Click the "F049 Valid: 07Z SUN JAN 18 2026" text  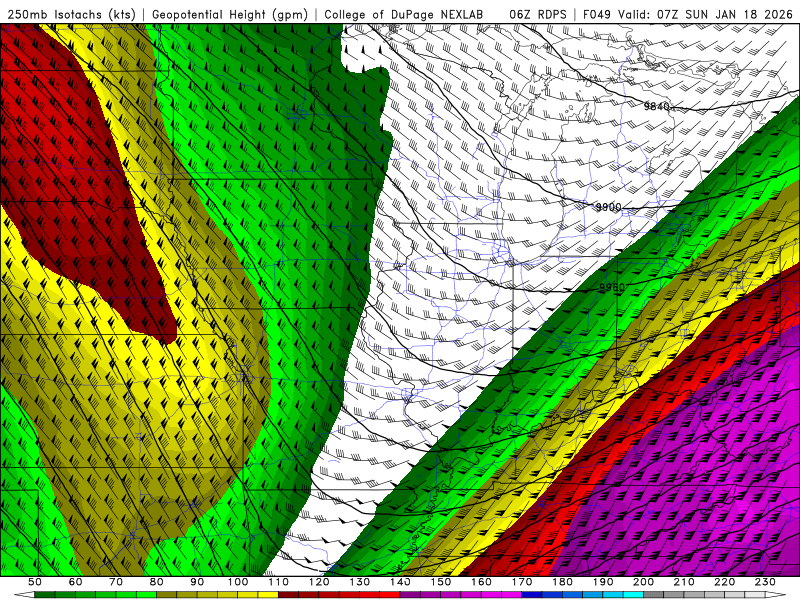click(688, 14)
